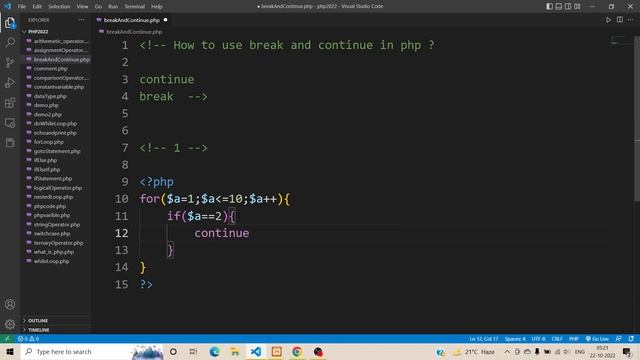Open the View menu
This screenshot has height=360, width=640.
click(82, 7)
